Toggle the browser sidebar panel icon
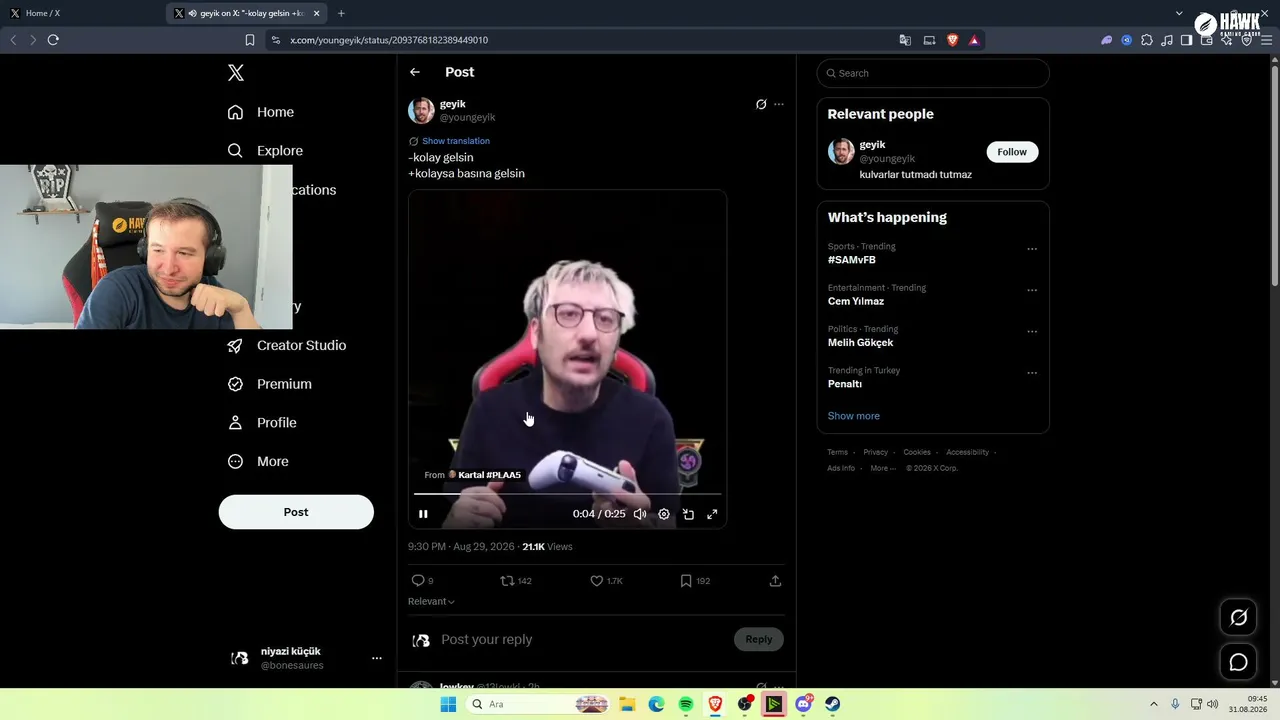The width and height of the screenshot is (1280, 720). coord(1186,40)
